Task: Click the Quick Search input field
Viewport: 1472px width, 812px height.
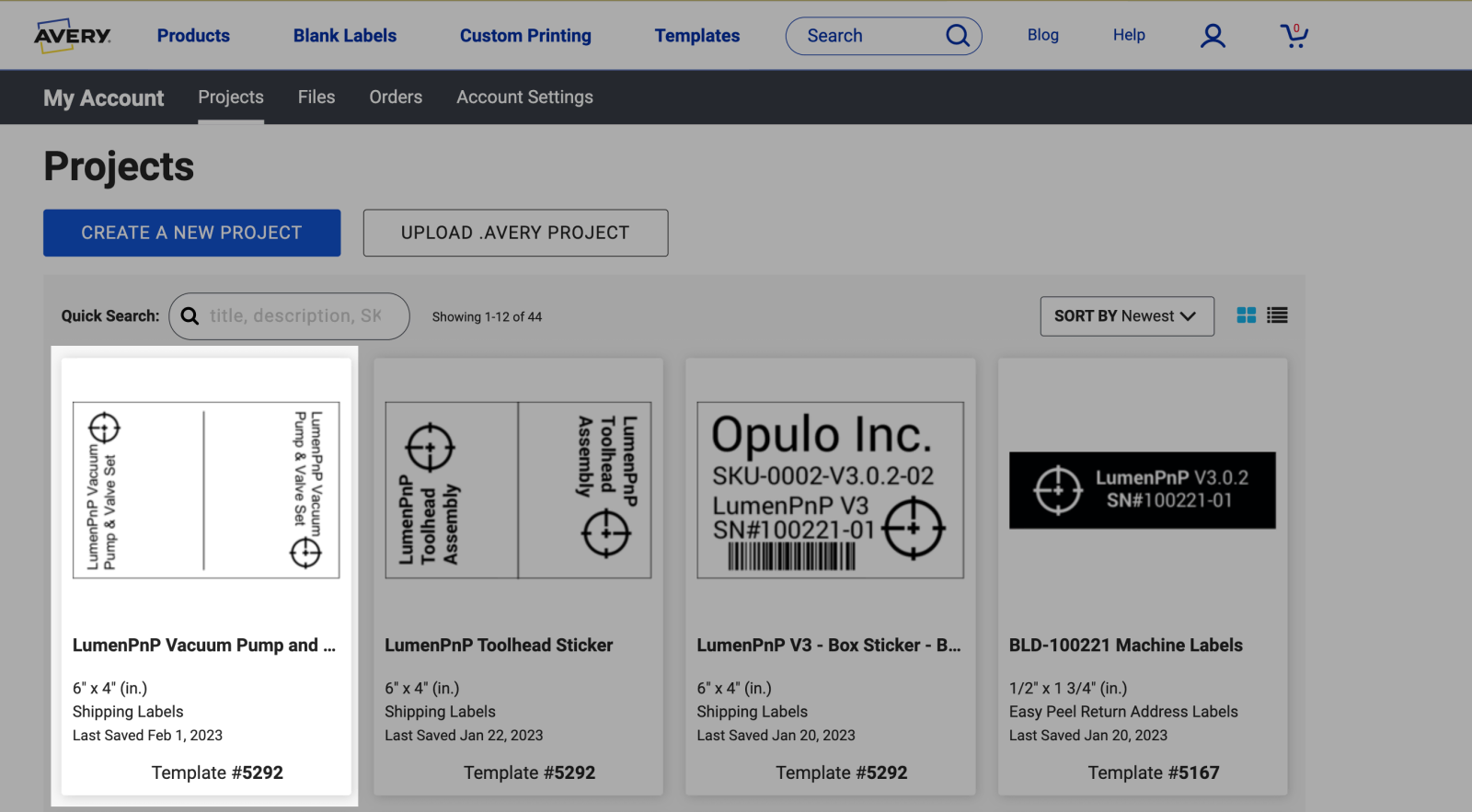Action: click(294, 316)
